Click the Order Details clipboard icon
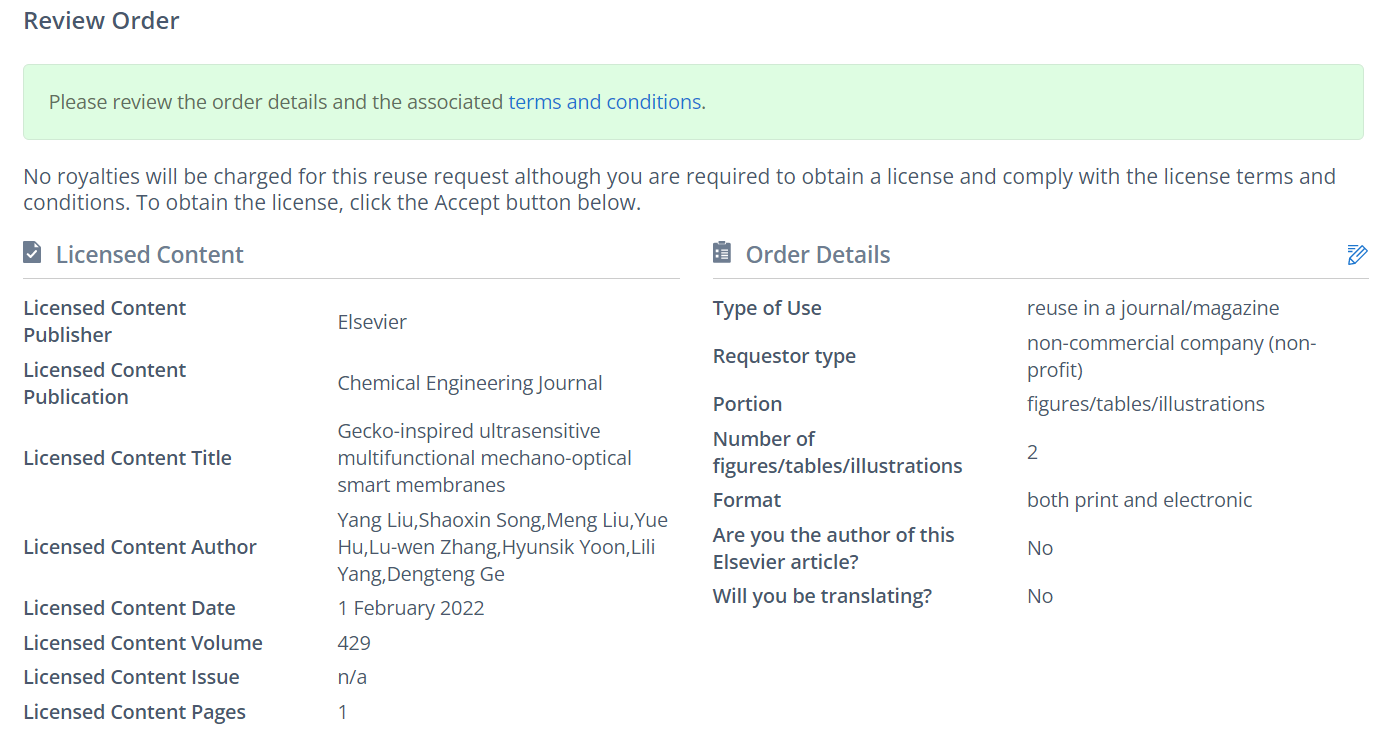Screen dimensions: 1382x739 (722, 253)
